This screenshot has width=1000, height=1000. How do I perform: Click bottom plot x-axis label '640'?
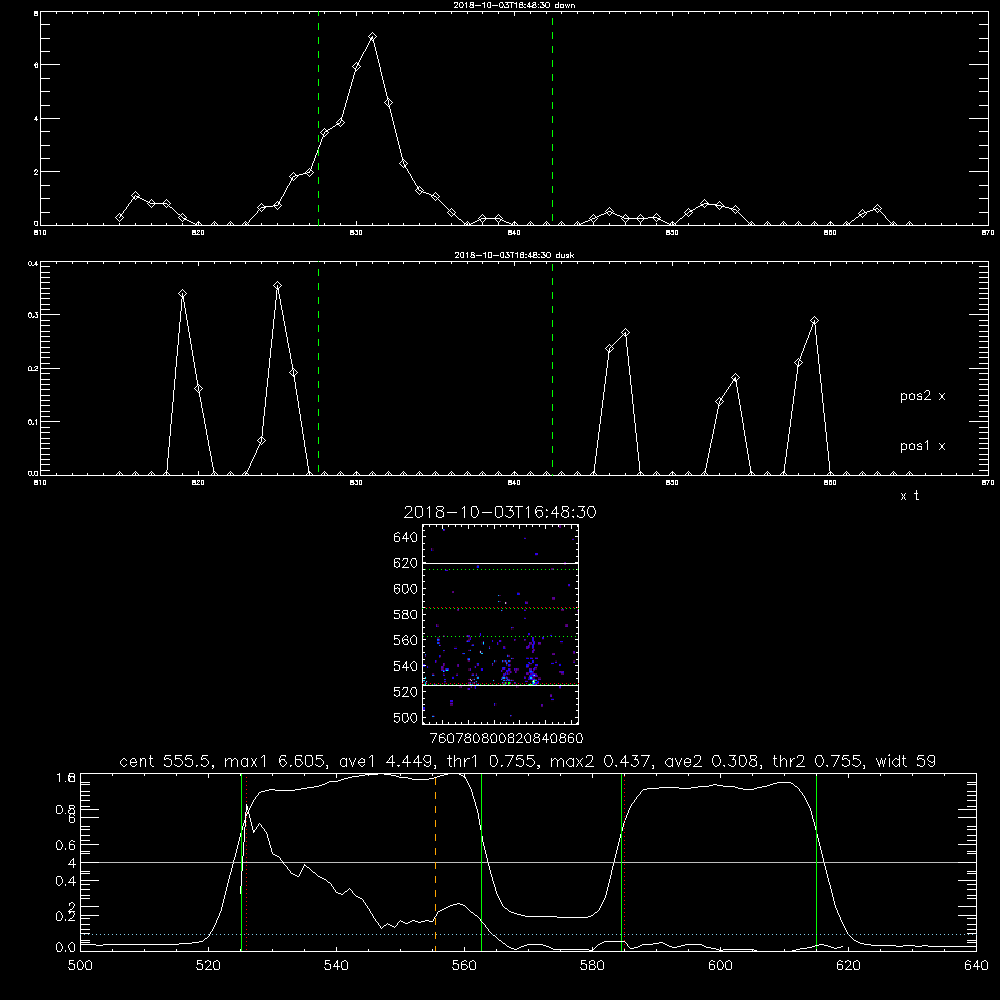pyautogui.click(x=976, y=966)
